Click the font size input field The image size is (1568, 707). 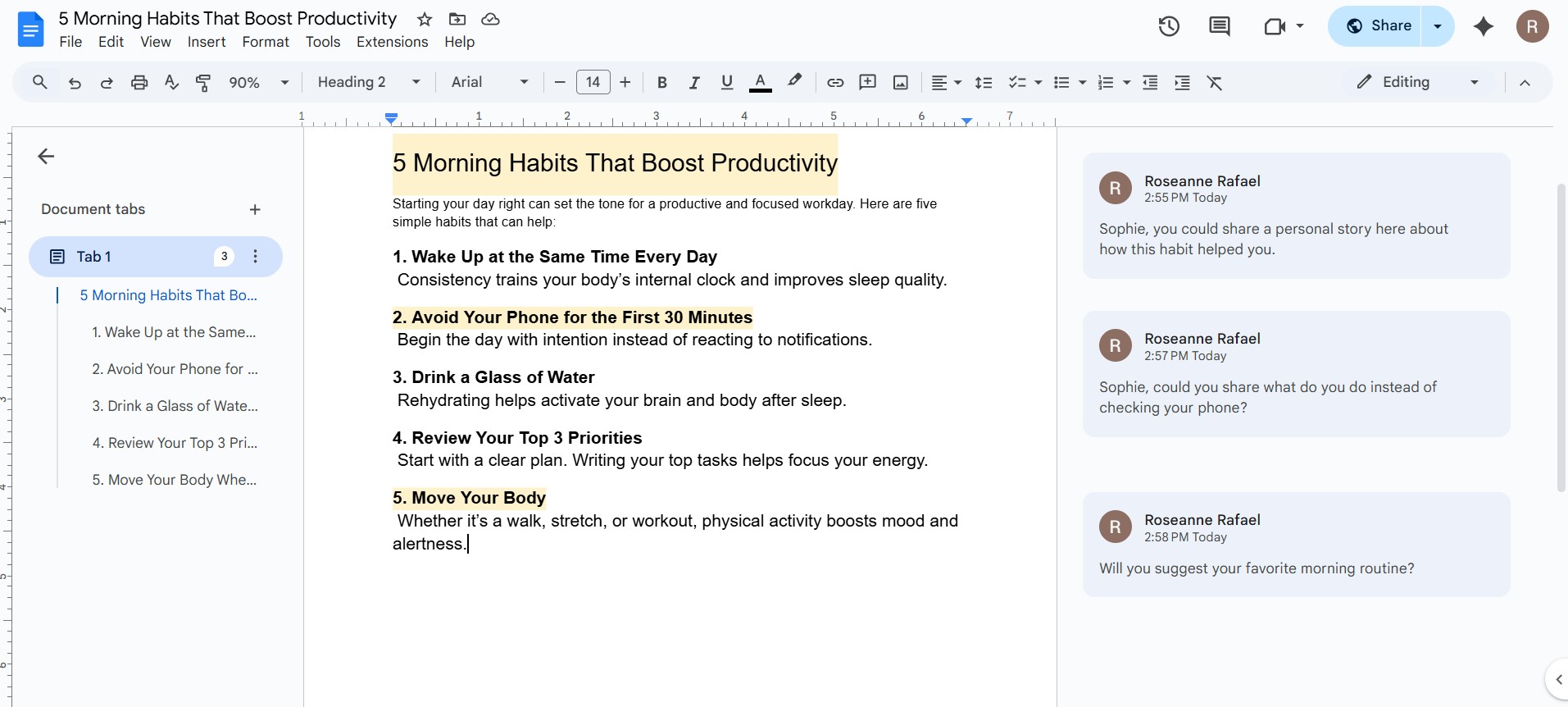coord(593,82)
